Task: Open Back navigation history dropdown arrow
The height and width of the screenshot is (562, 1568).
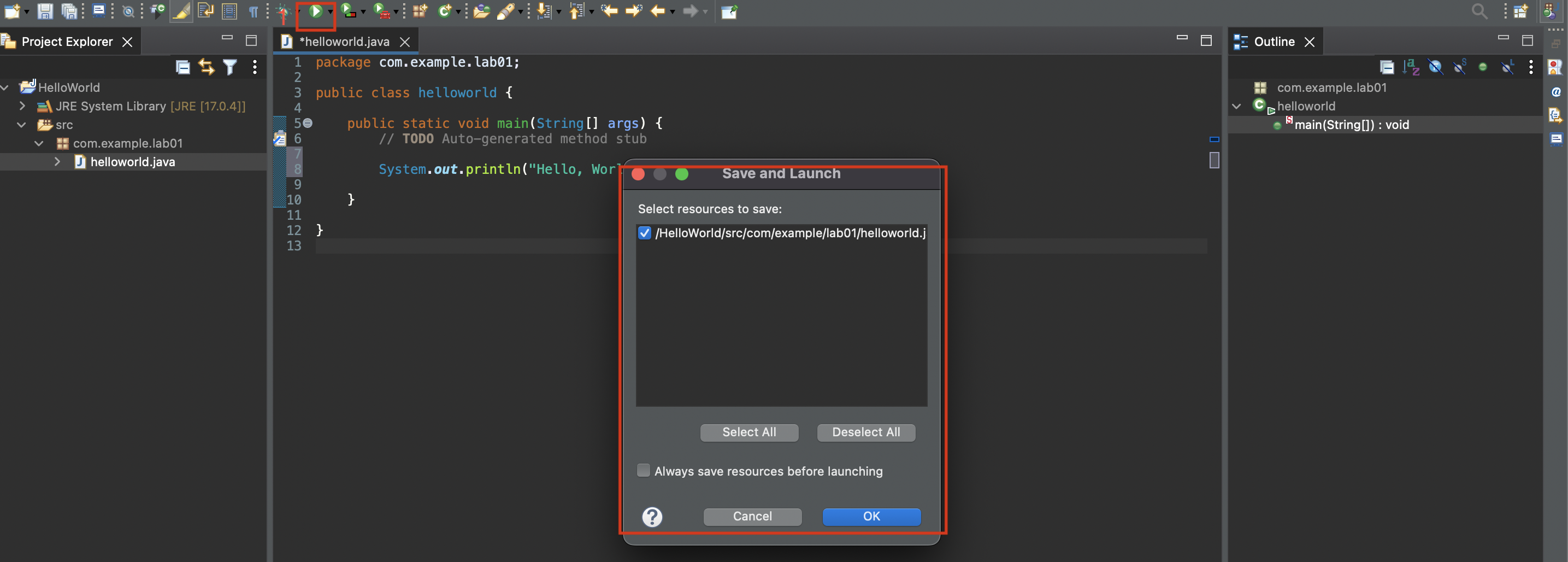Action: pos(673,11)
